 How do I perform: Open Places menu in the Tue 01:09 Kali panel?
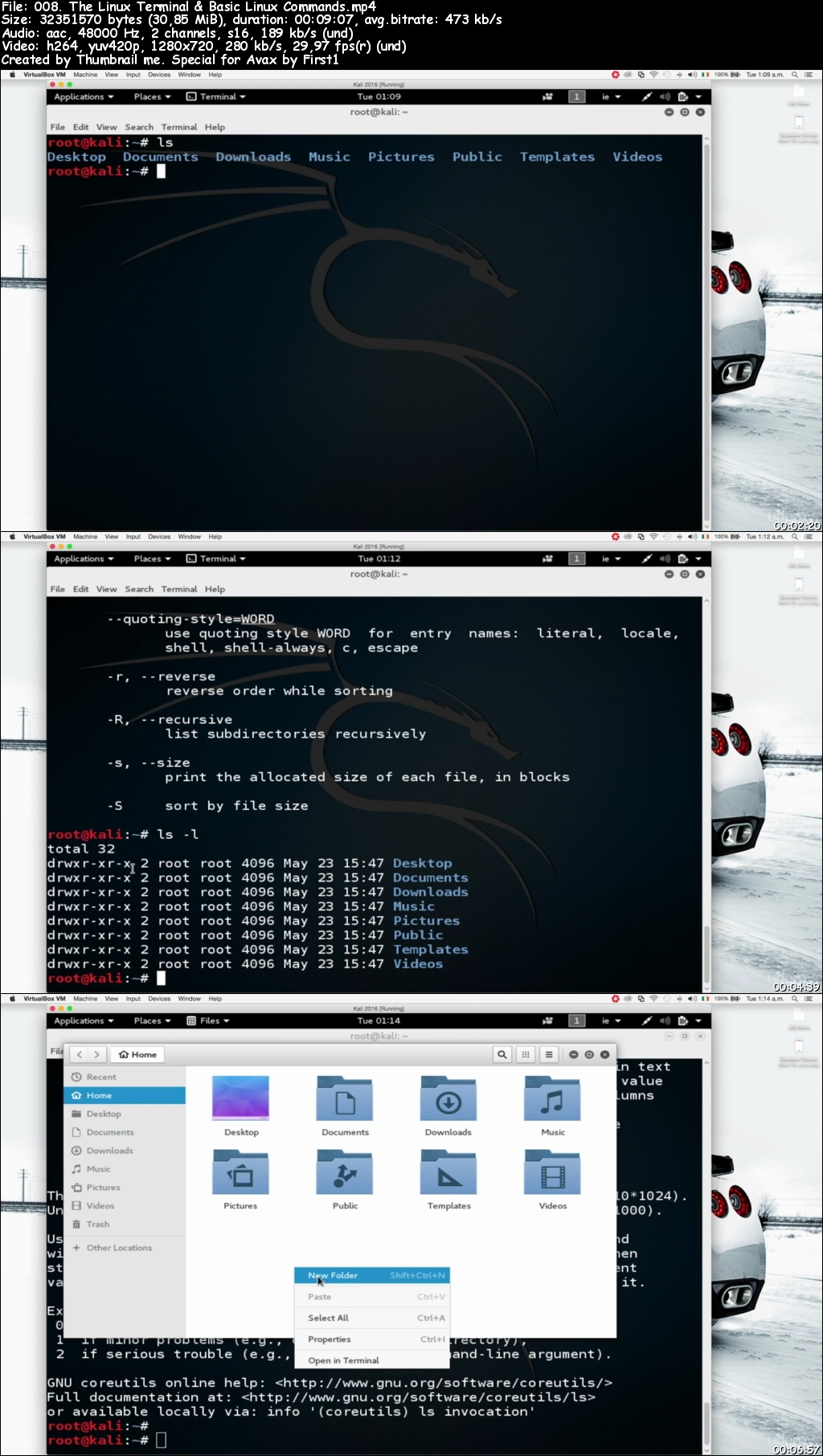tap(152, 96)
